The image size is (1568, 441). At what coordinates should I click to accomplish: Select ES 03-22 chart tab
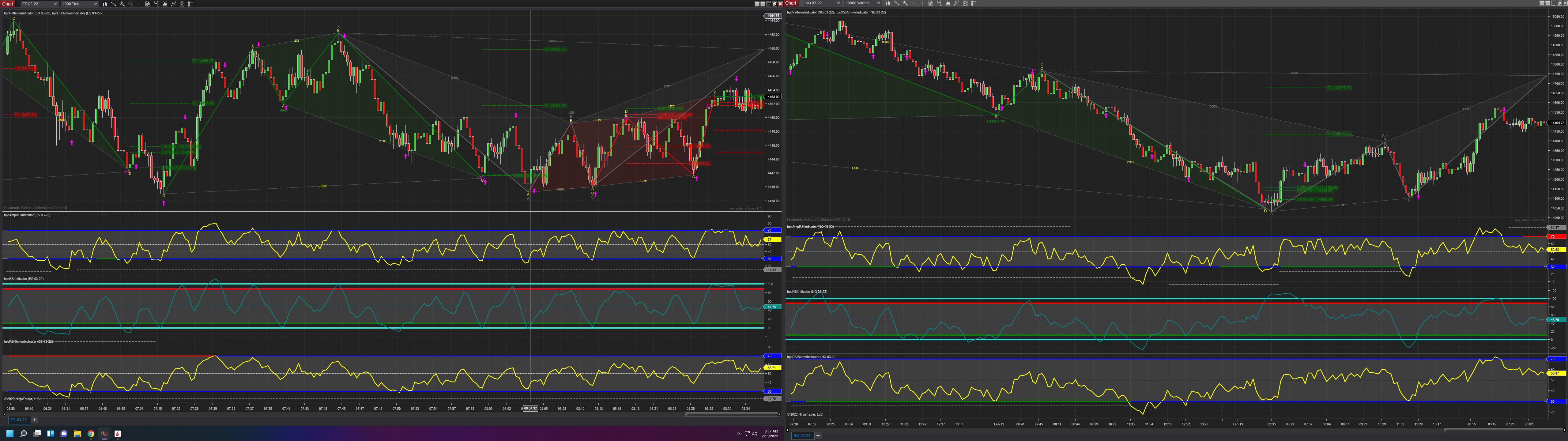(x=18, y=420)
